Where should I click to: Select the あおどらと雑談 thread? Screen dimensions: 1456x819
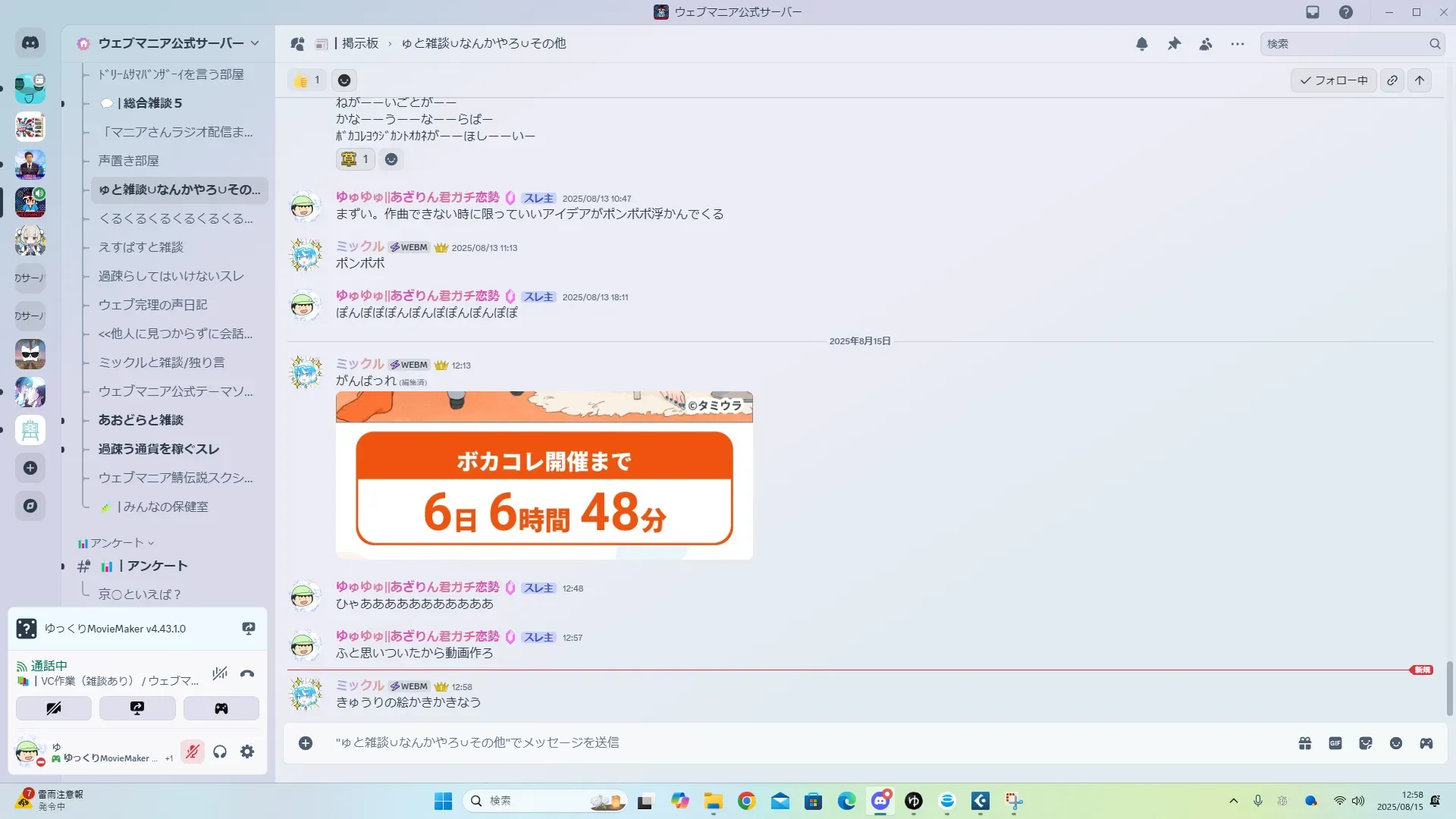(141, 420)
